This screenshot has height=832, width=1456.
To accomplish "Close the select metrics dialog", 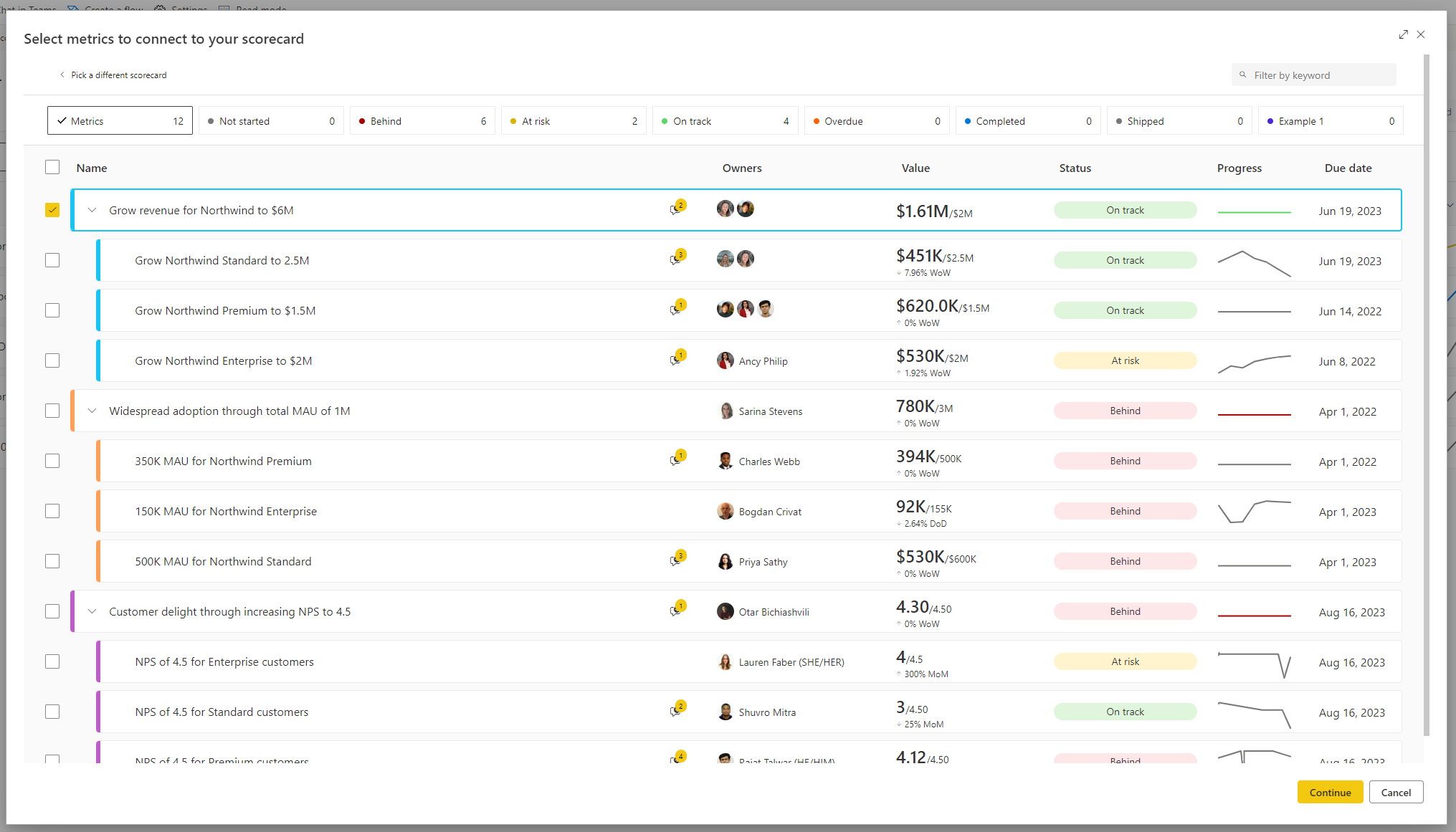I will coord(1421,34).
